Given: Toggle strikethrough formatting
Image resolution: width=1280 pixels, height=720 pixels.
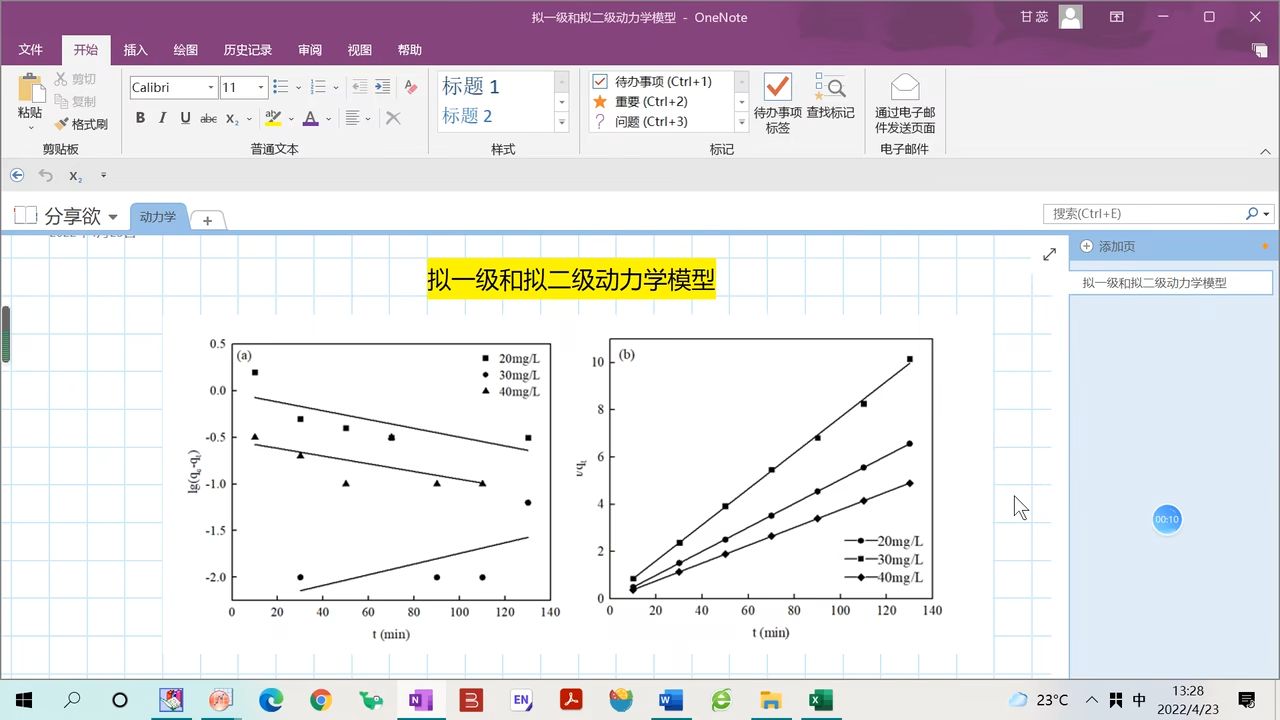Looking at the screenshot, I should (x=209, y=118).
